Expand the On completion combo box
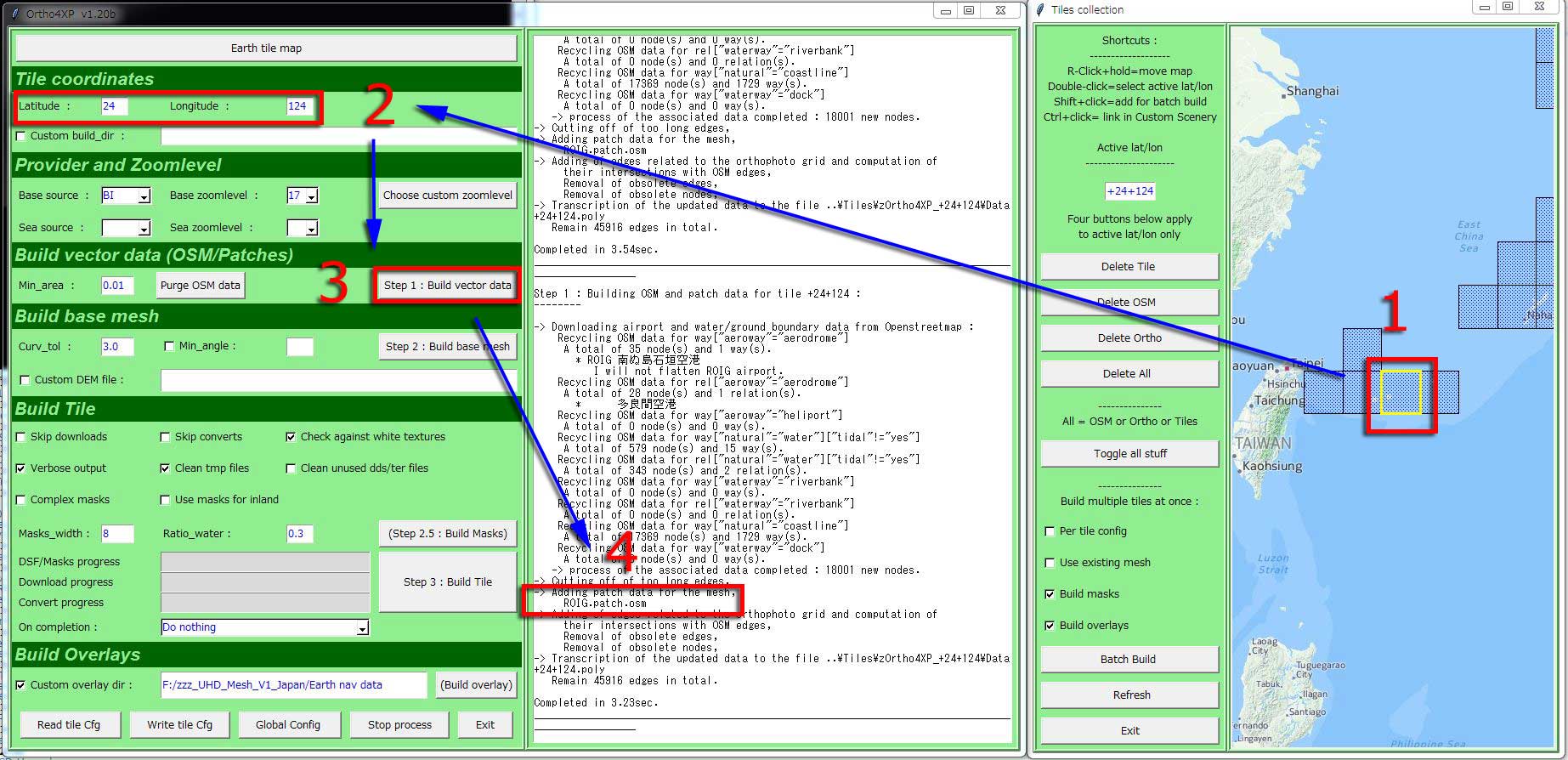This screenshot has height=760, width=1568. [x=362, y=628]
